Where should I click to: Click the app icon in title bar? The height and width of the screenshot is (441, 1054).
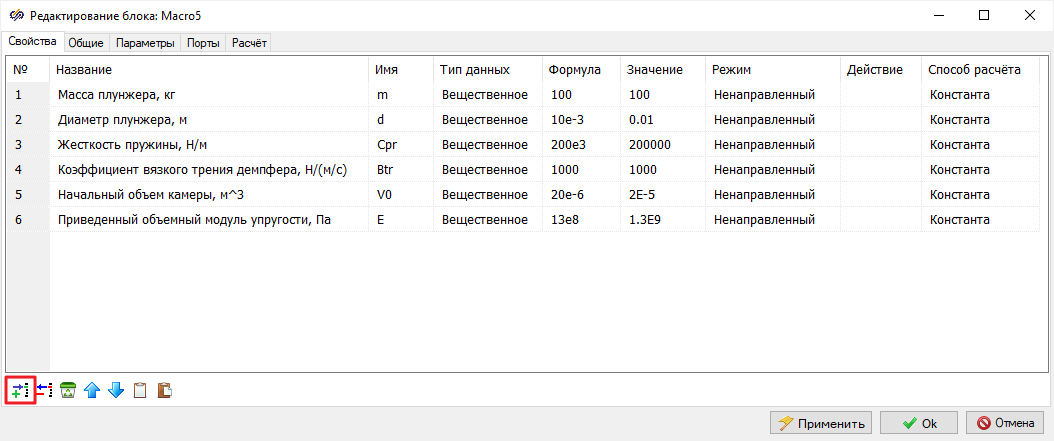click(x=15, y=16)
